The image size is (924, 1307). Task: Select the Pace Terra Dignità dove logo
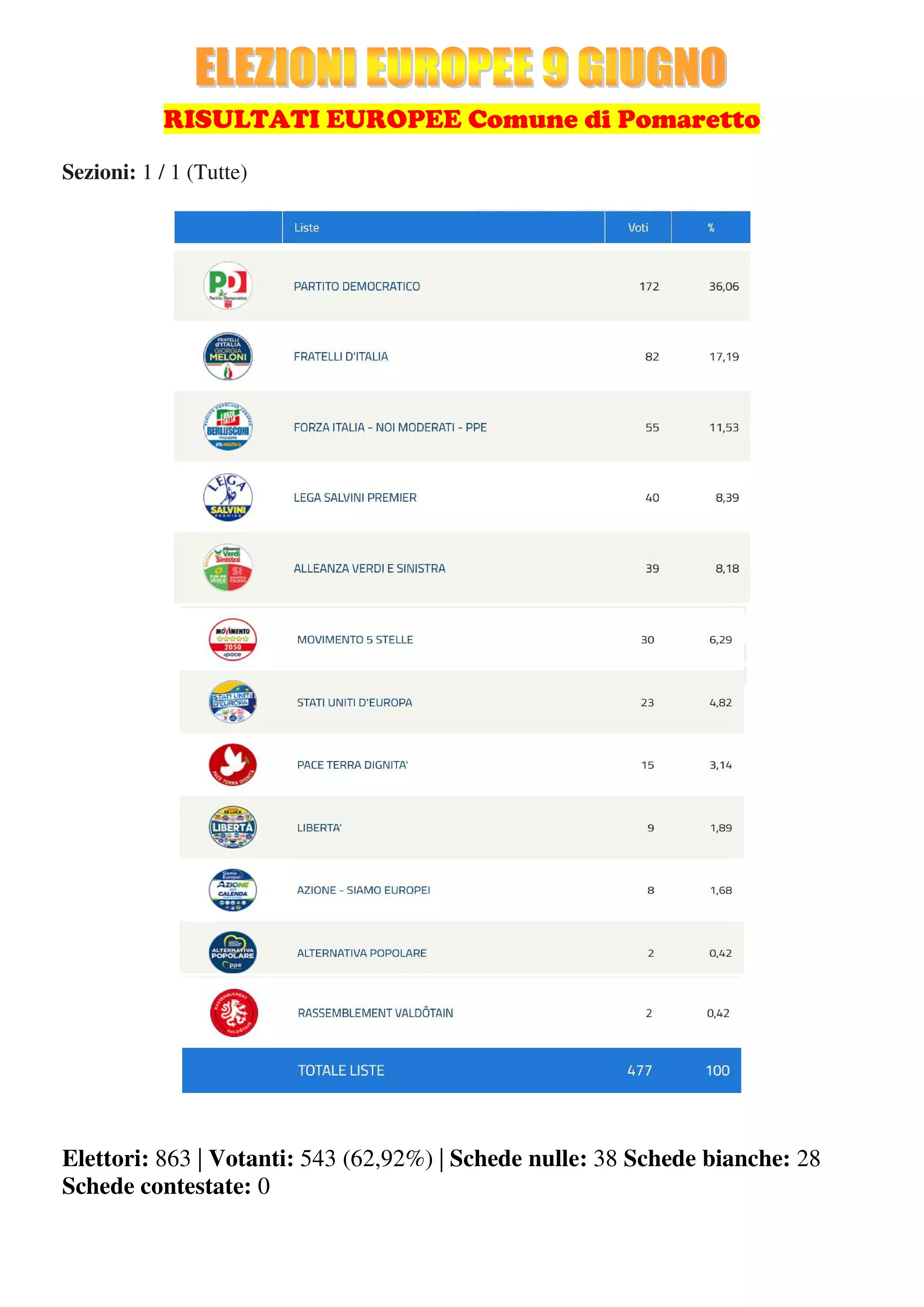pyautogui.click(x=232, y=764)
